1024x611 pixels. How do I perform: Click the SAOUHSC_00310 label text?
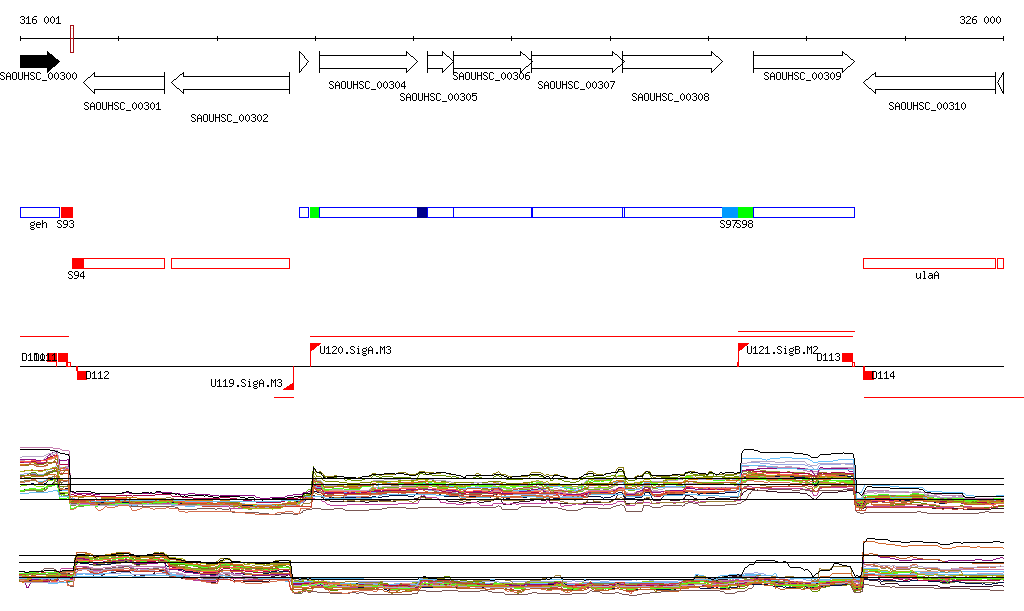click(927, 106)
